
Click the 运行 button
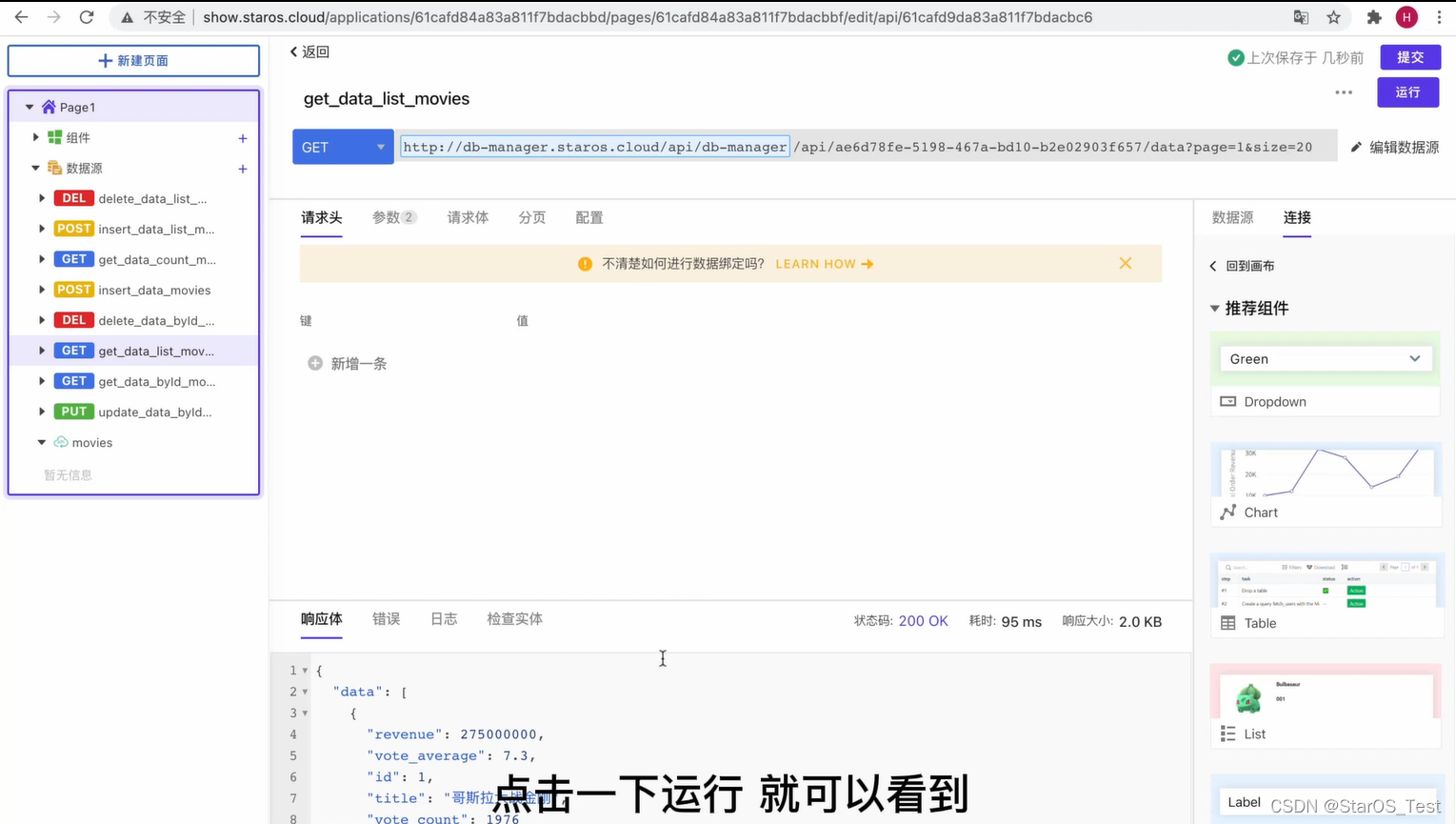click(1407, 92)
